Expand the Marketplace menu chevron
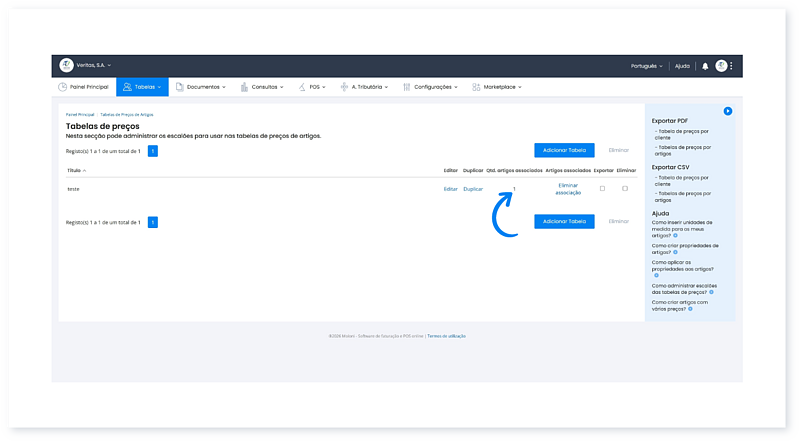 pyautogui.click(x=520, y=87)
